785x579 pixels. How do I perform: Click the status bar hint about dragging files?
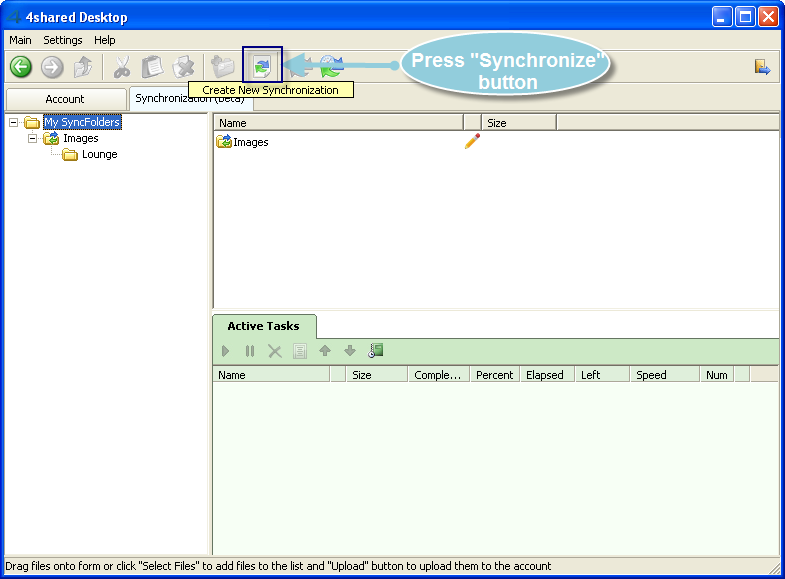278,566
